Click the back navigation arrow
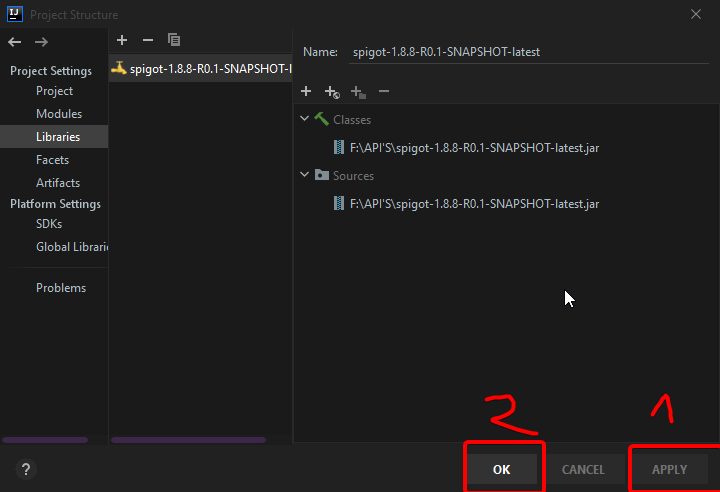 click(x=15, y=41)
